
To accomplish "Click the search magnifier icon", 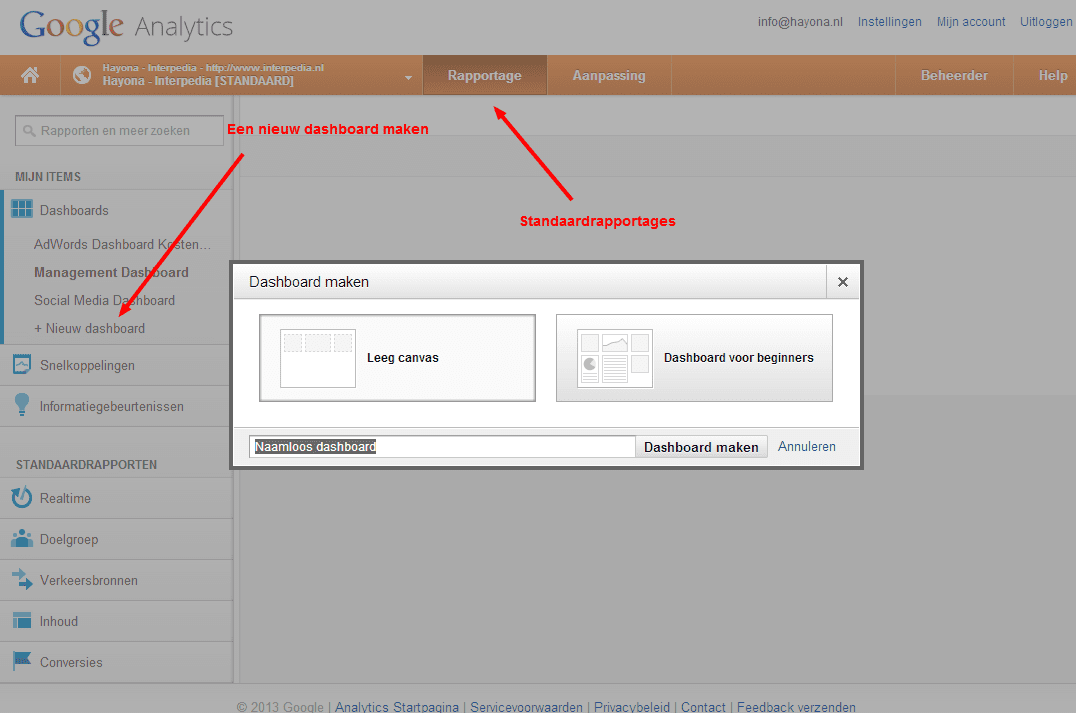I will click(x=29, y=130).
